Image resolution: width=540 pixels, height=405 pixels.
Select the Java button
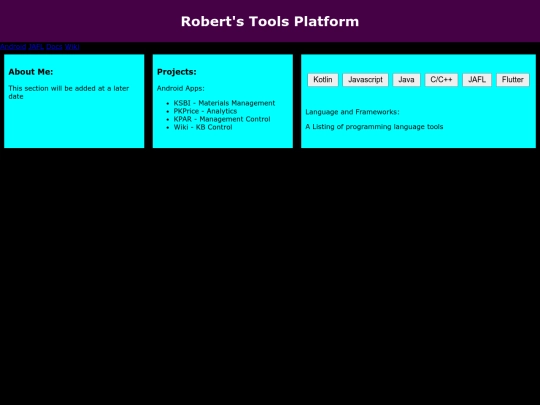pos(406,80)
